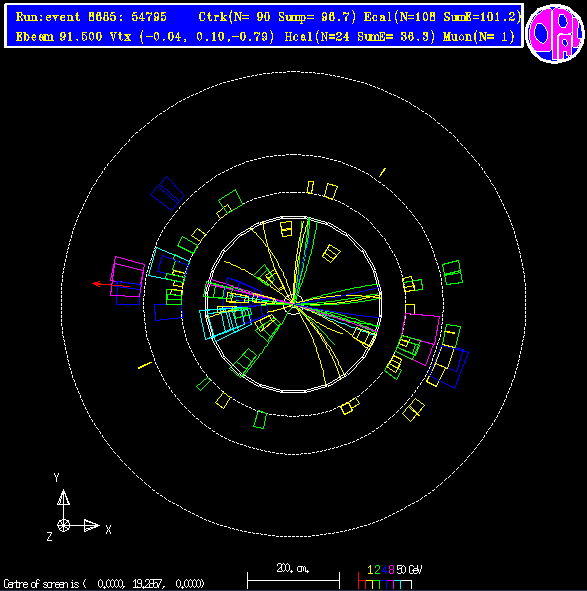The height and width of the screenshot is (591, 587).
Task: Click the Hcal SumE readout
Action: 360,37
